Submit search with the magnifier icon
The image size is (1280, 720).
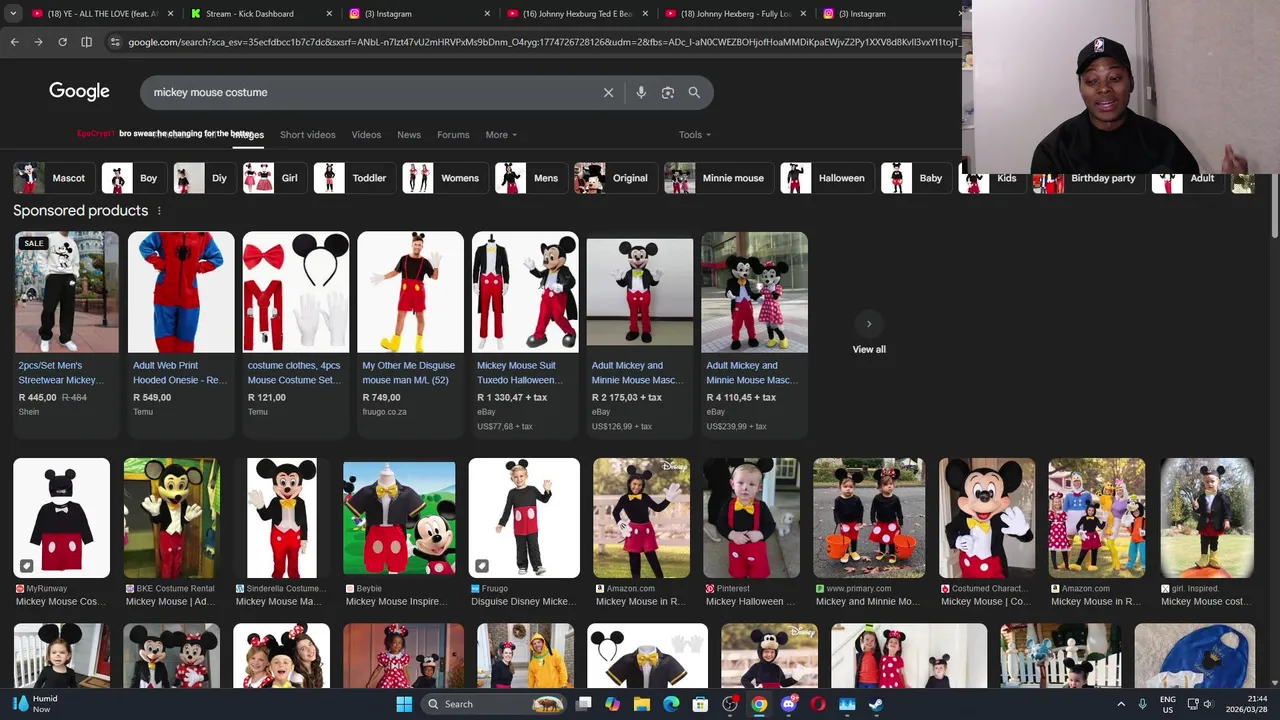click(694, 92)
